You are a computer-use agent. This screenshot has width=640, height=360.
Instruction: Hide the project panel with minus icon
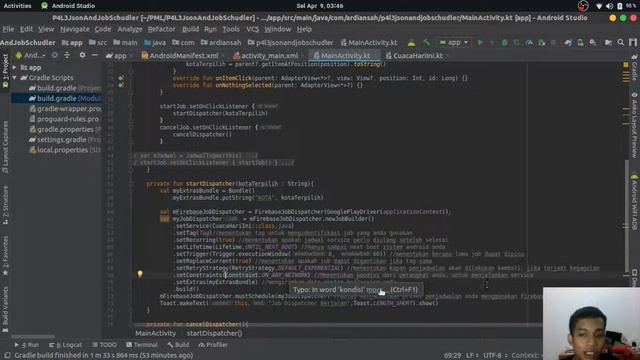(x=94, y=55)
